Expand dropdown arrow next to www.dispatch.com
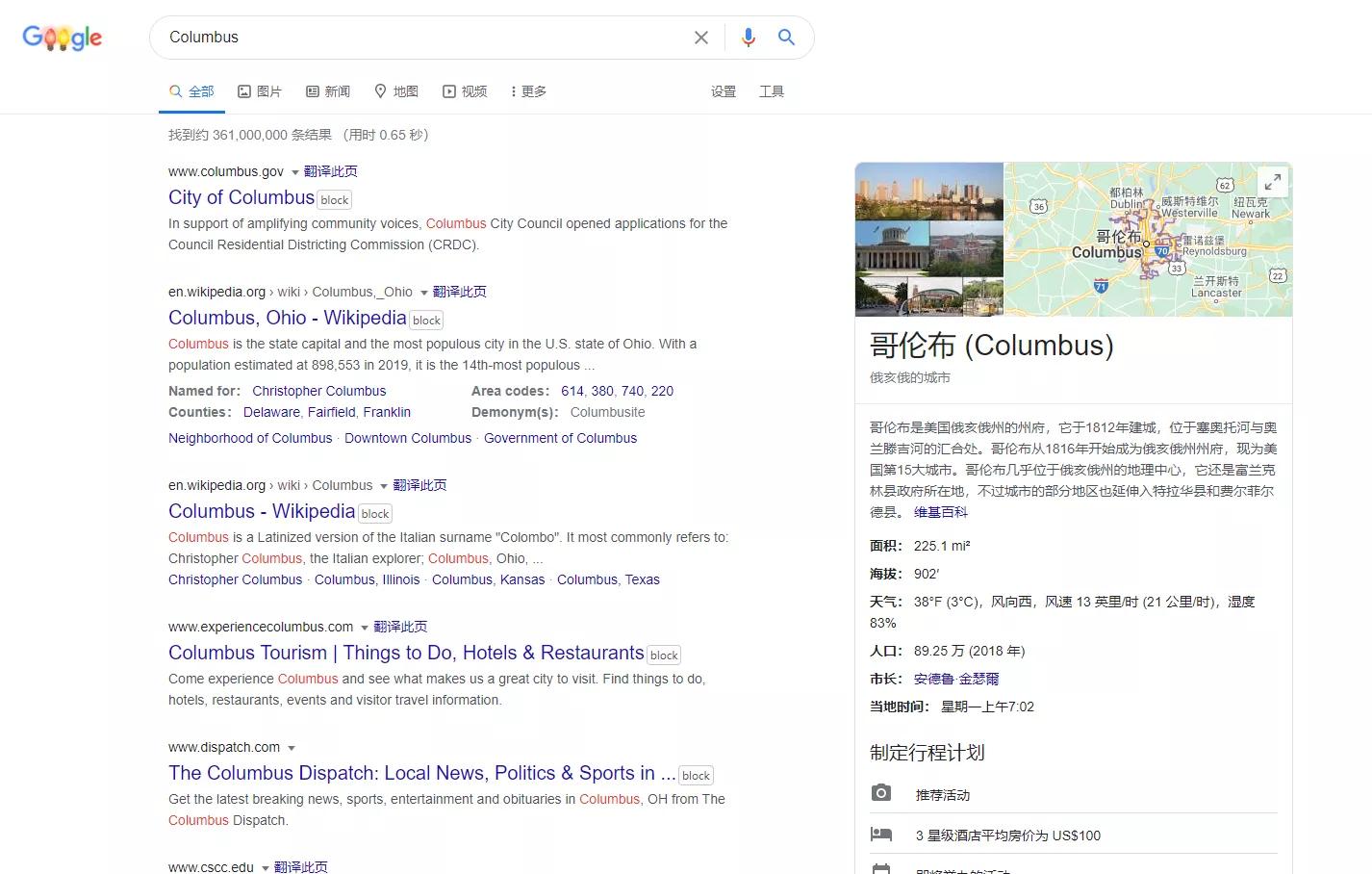The width and height of the screenshot is (1372, 874). pyautogui.click(x=291, y=748)
